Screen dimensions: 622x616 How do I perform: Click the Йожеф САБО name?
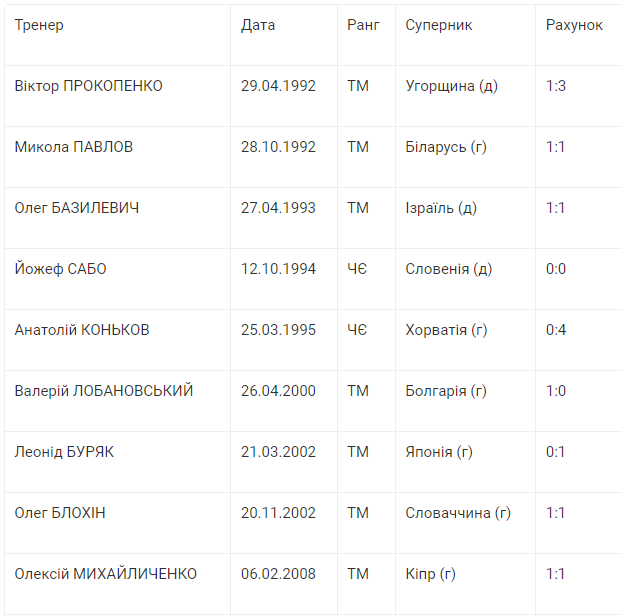coord(60,269)
